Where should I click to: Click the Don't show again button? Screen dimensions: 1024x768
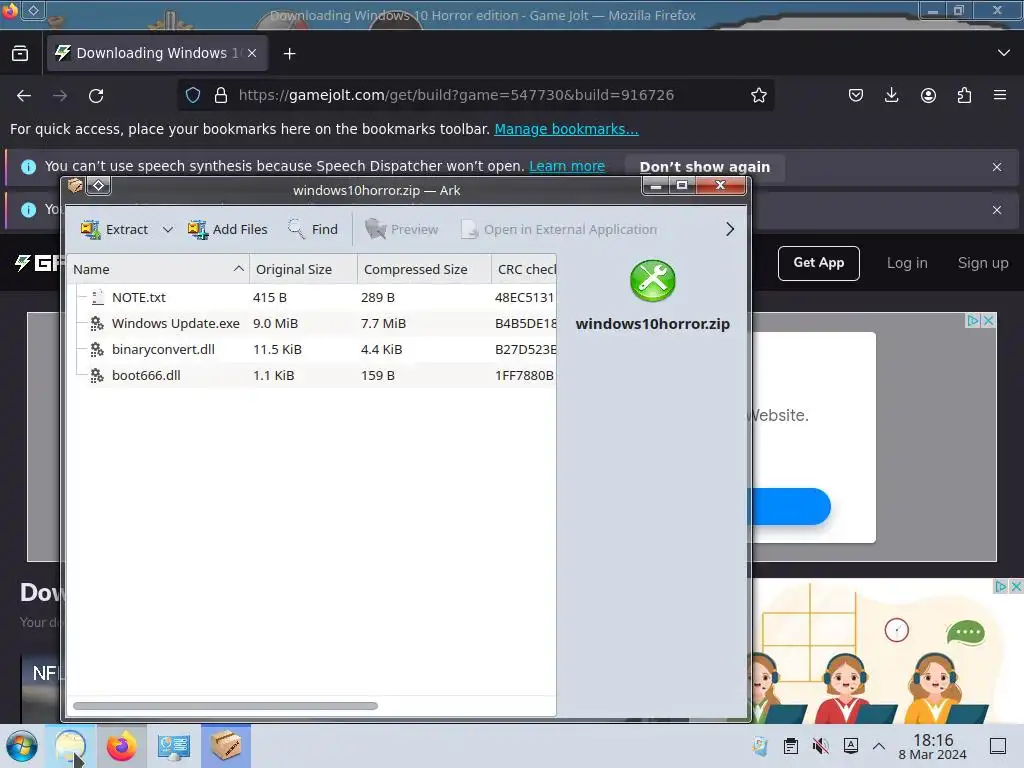(x=705, y=167)
